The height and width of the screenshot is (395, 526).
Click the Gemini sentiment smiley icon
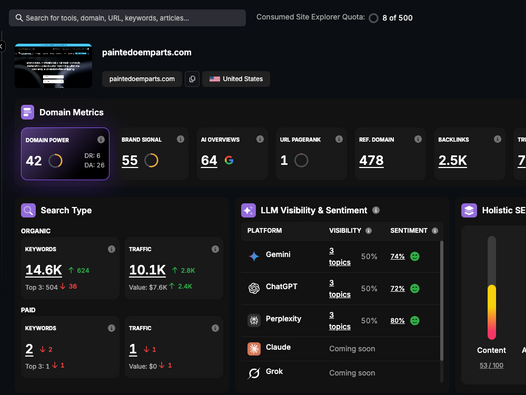click(415, 256)
